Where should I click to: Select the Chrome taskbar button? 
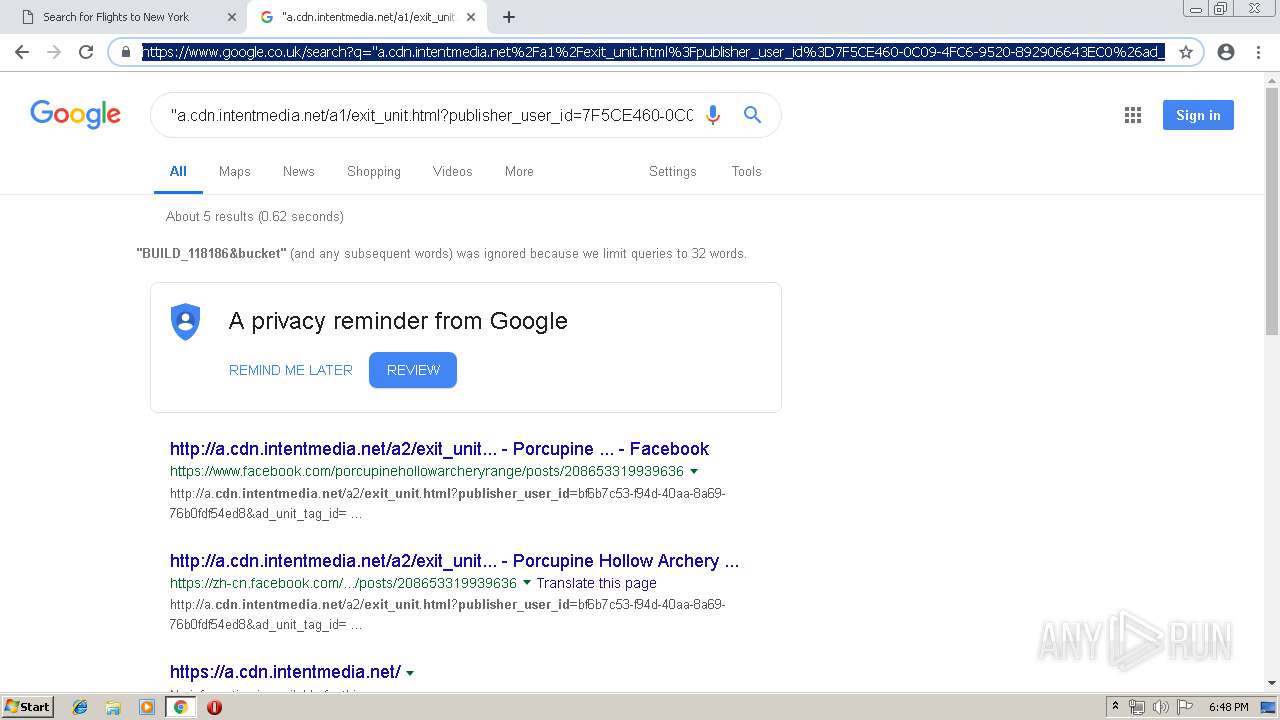pos(181,707)
